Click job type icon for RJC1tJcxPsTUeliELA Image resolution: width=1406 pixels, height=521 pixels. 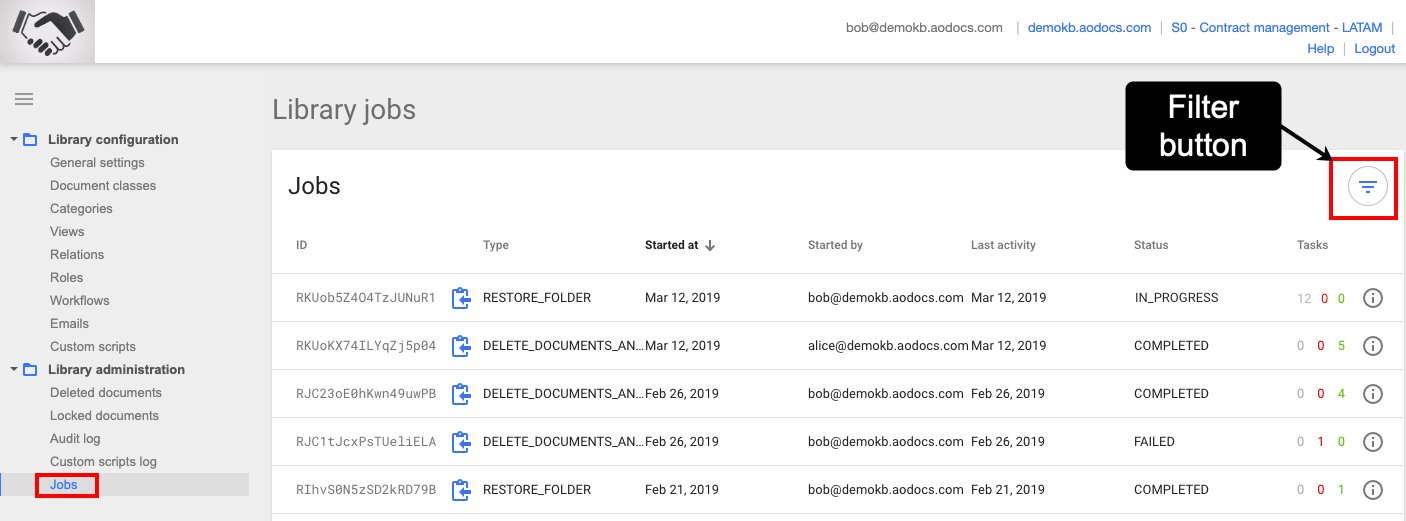pyautogui.click(x=461, y=442)
